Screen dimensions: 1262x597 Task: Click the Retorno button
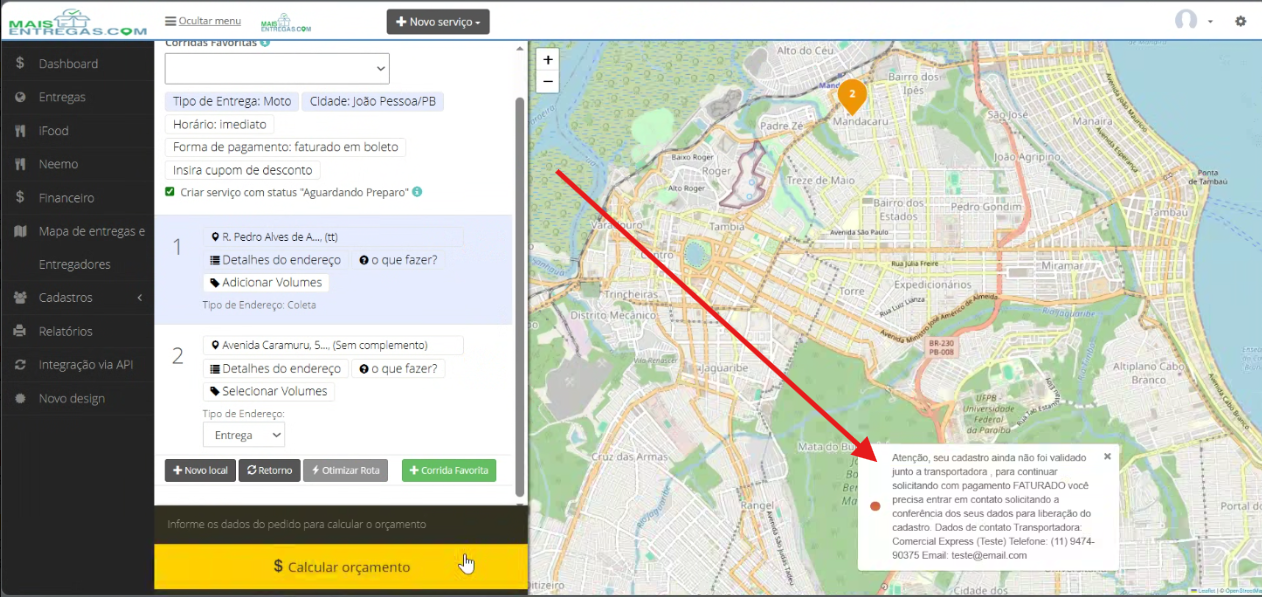tap(269, 470)
